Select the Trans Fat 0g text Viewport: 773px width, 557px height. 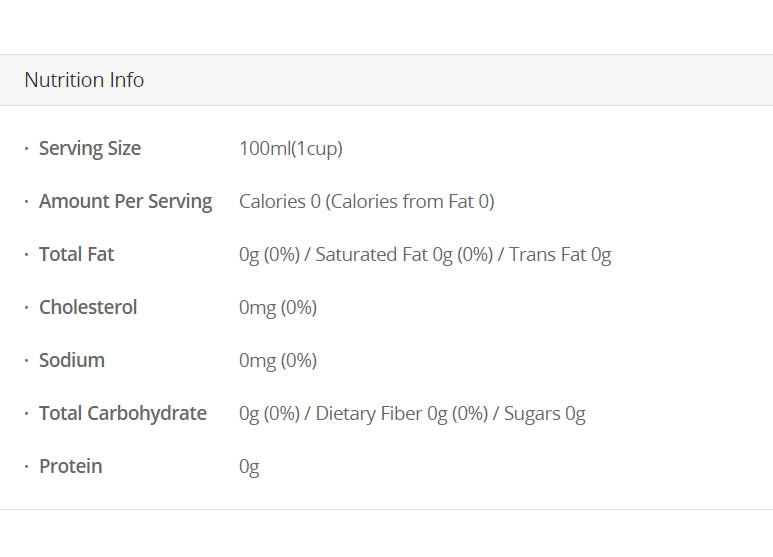pyautogui.click(x=560, y=254)
